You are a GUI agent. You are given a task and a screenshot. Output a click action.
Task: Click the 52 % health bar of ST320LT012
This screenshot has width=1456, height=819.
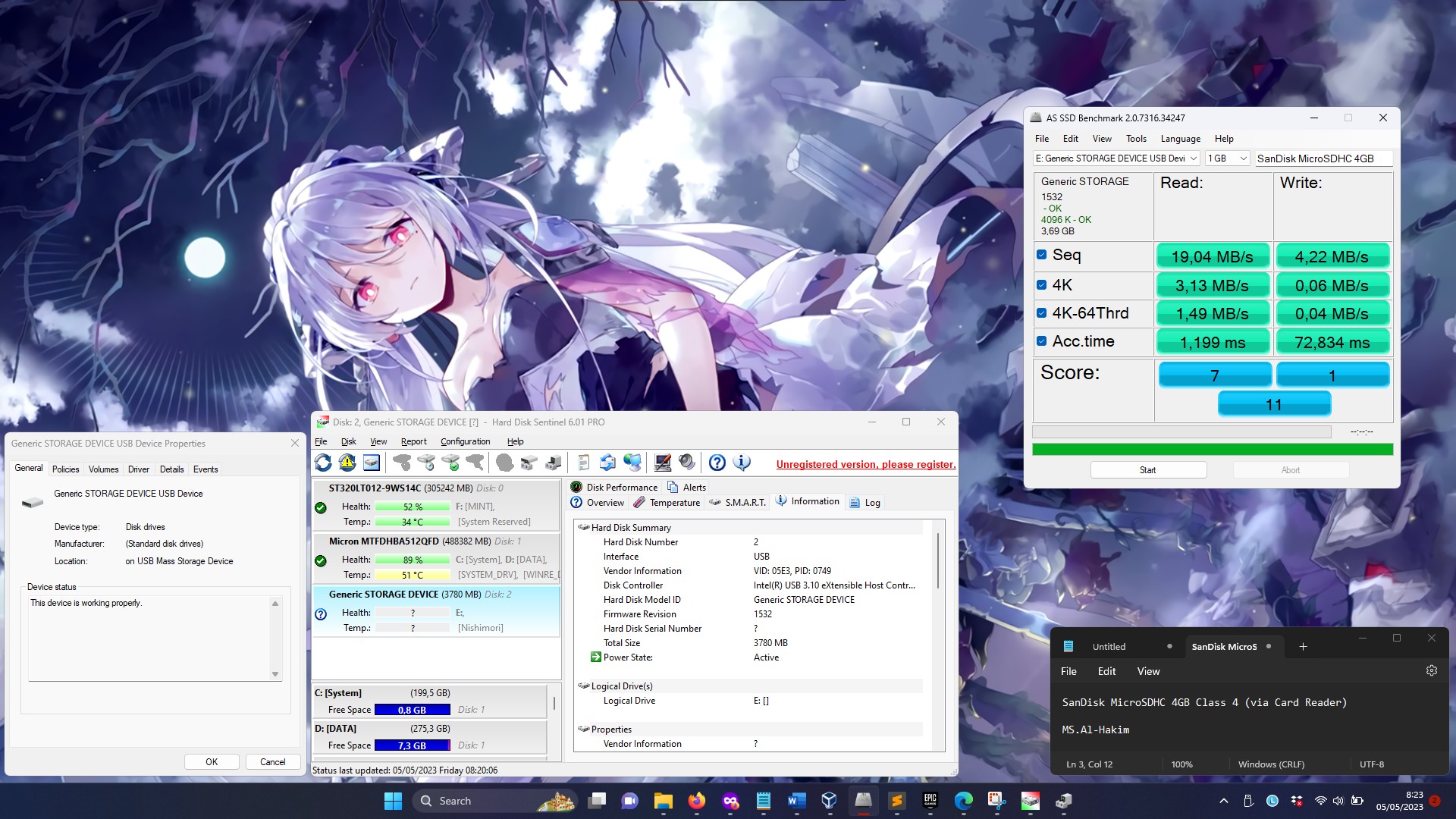[413, 507]
